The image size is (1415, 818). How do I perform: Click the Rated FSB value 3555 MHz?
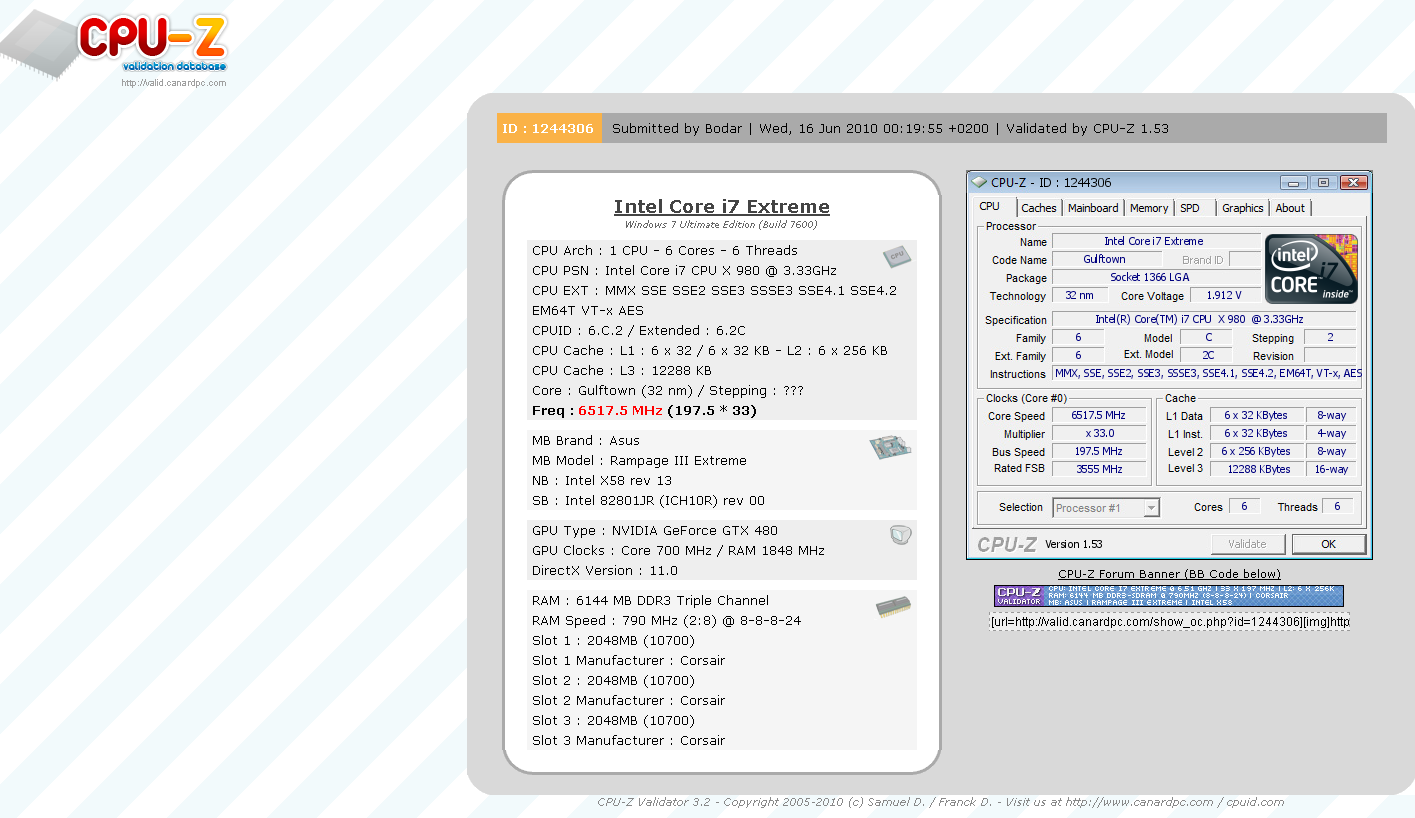point(1098,469)
